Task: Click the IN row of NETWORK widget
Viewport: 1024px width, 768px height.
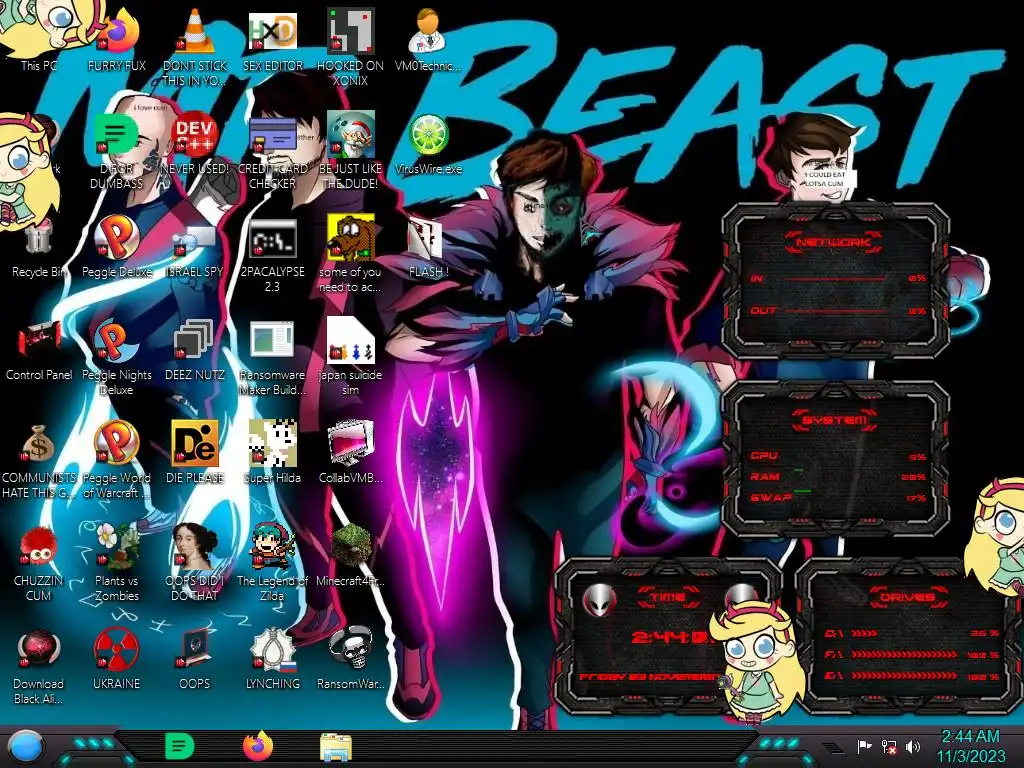Action: pyautogui.click(x=838, y=278)
